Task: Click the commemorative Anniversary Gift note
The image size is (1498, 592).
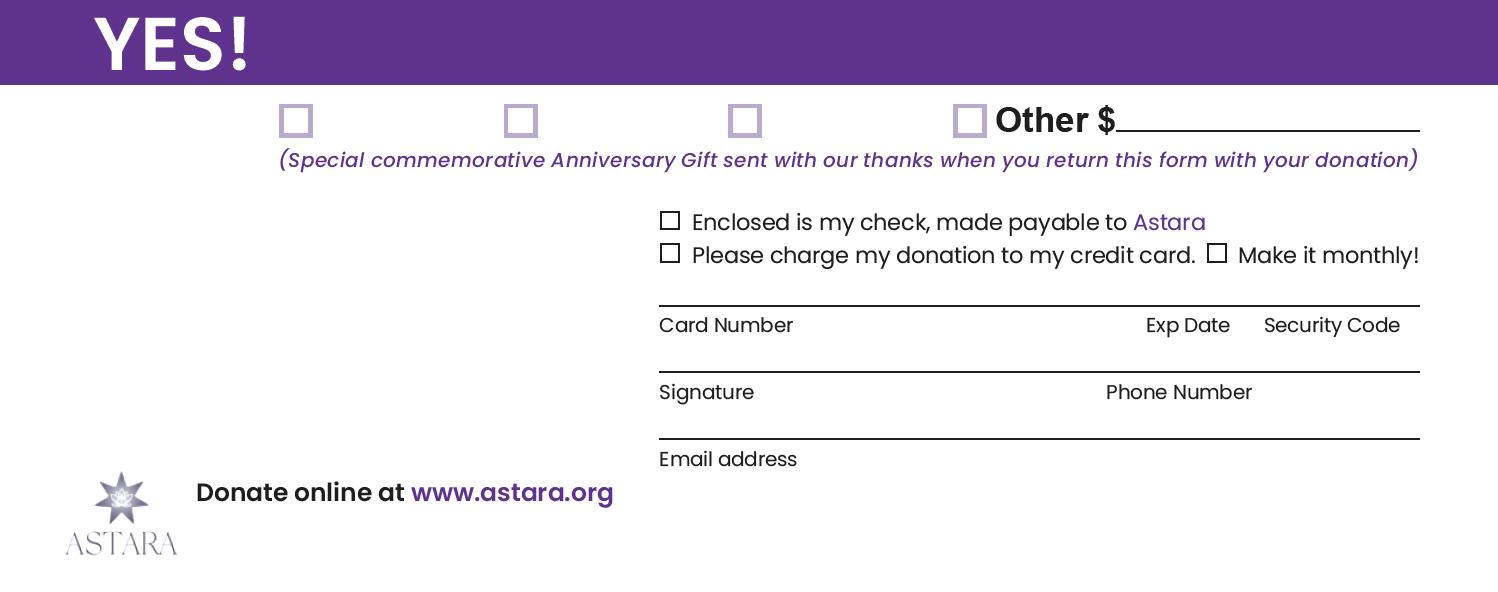Action: [x=848, y=160]
